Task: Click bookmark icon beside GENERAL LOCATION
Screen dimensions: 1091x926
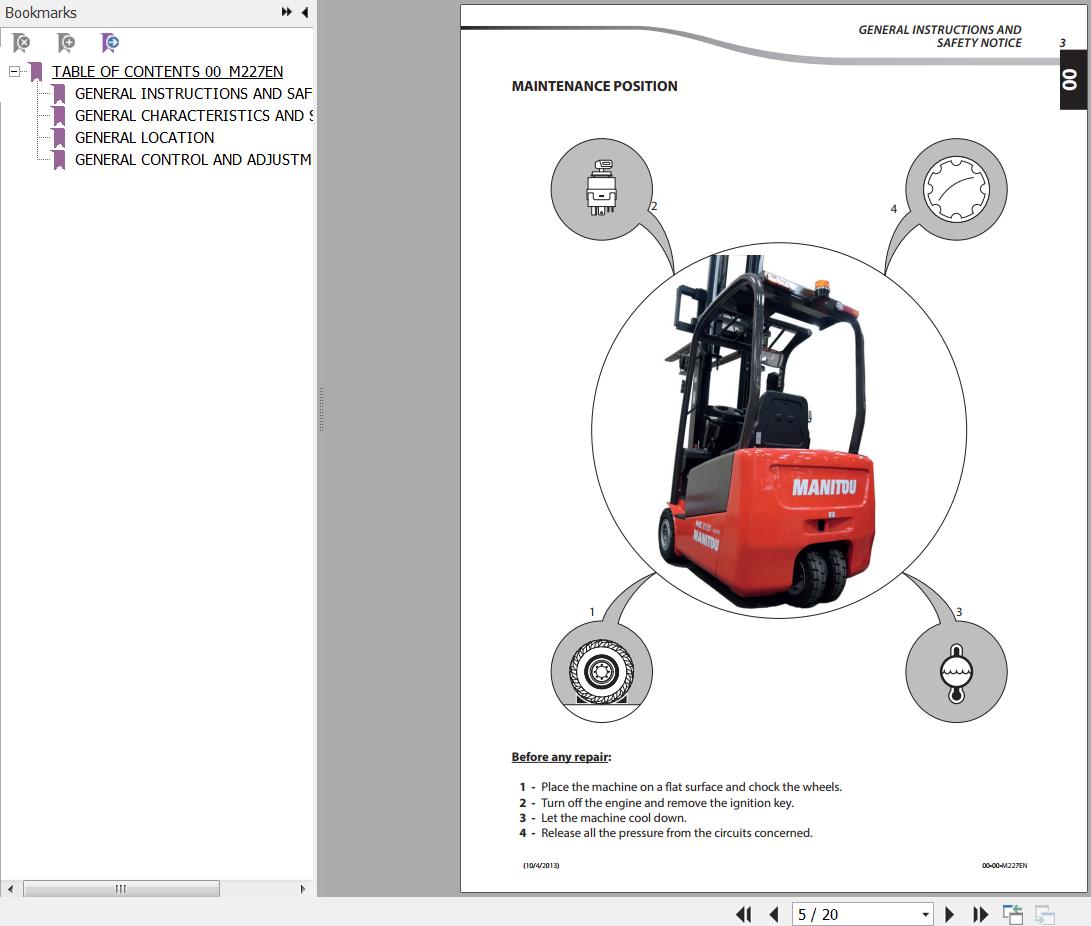Action: point(59,138)
